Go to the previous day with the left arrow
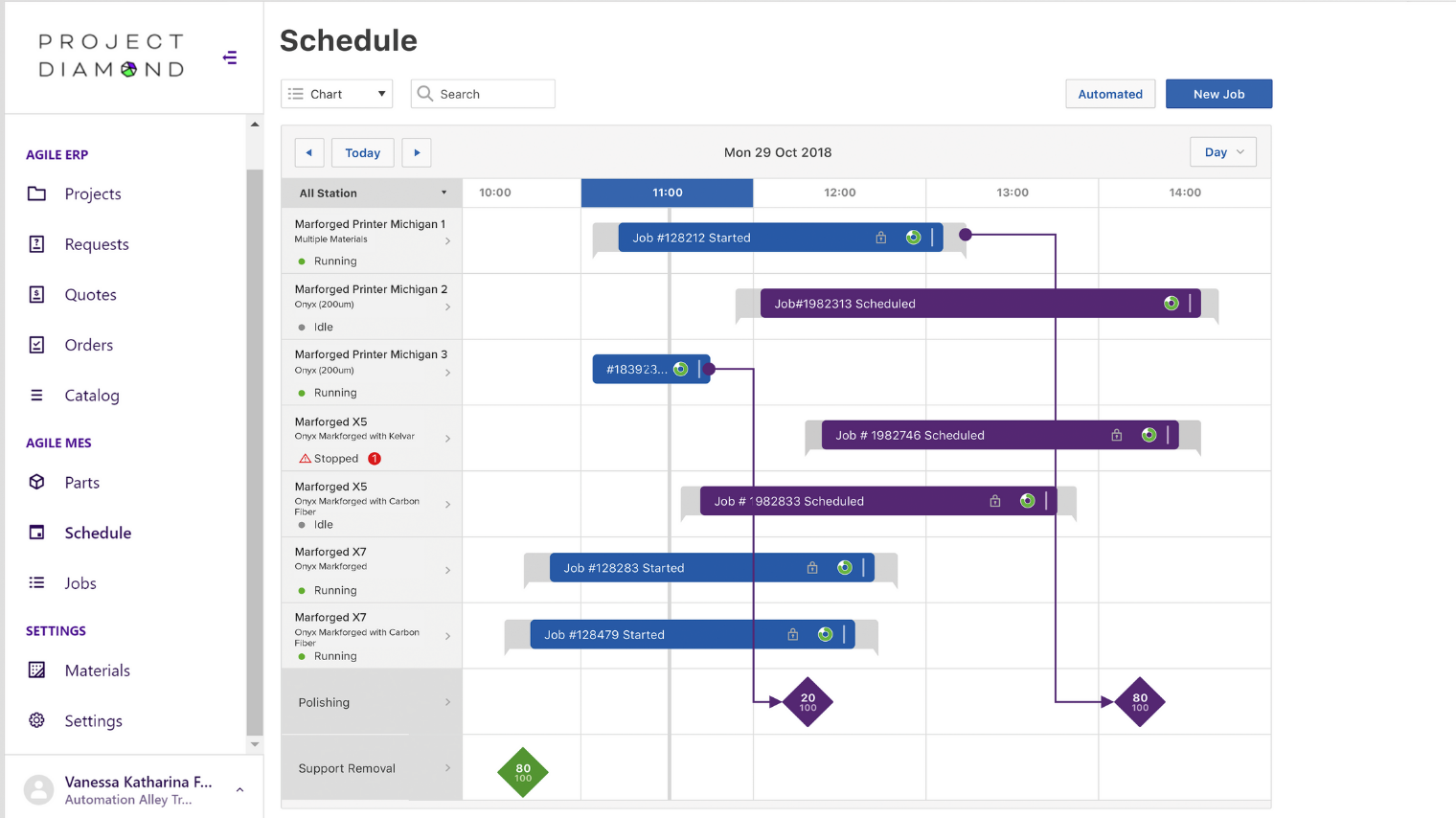This screenshot has height=818, width=1456. (x=308, y=152)
